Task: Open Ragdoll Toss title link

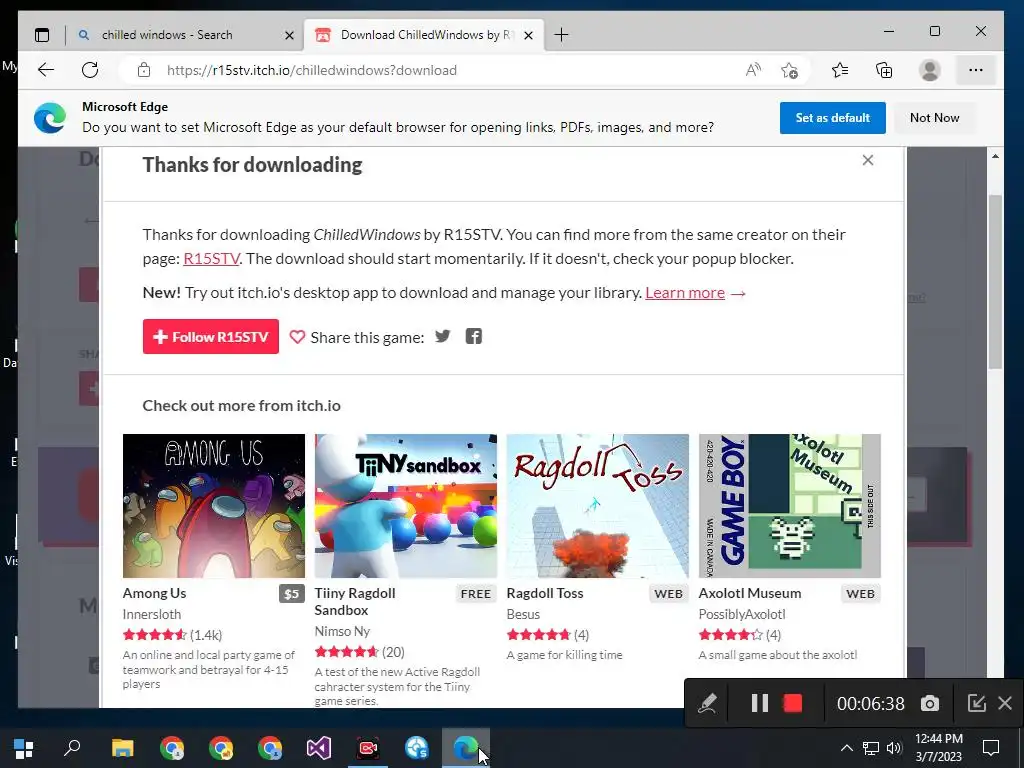Action: [545, 593]
